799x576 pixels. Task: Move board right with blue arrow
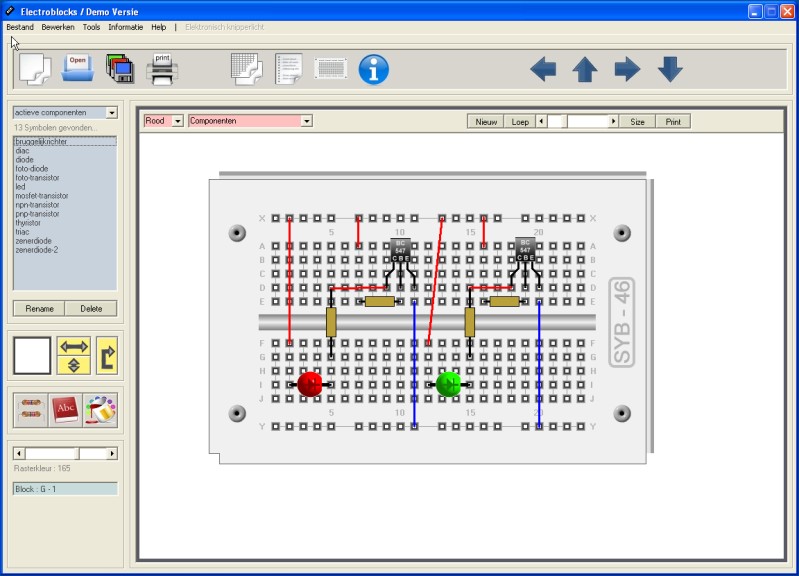pyautogui.click(x=627, y=69)
